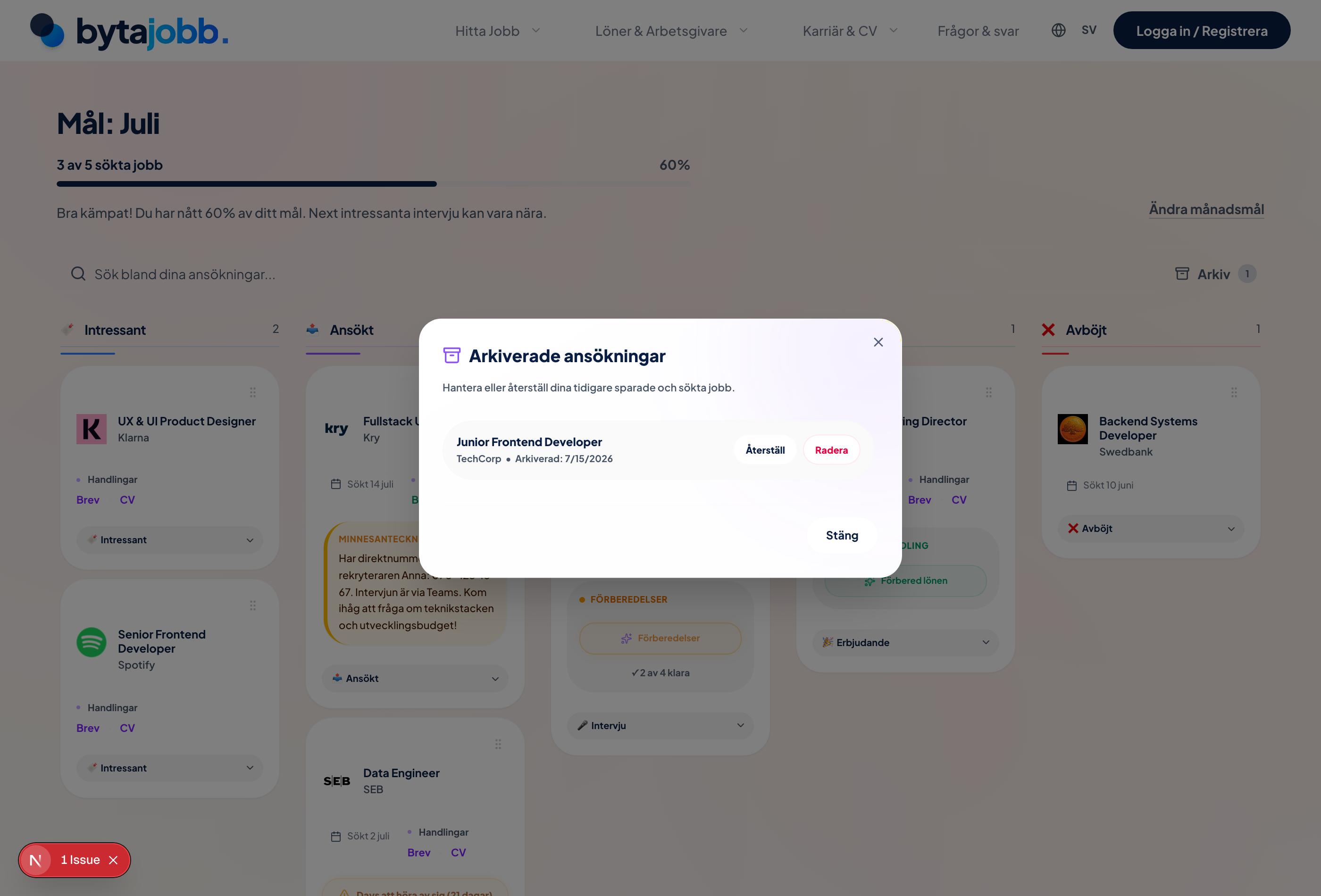Screen dimensions: 1321x896
Task: Open the Erbjudande status dropdown
Action: coord(905,643)
